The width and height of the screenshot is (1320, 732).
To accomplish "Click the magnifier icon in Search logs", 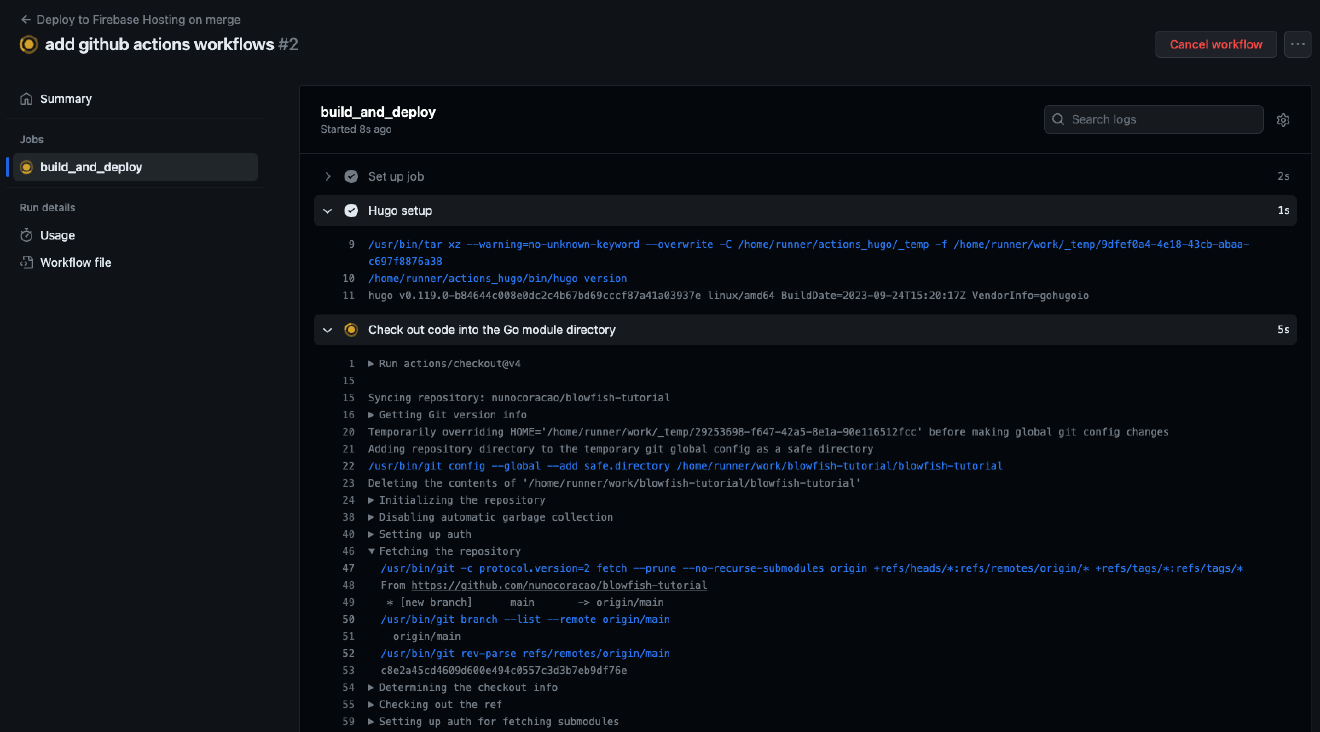I will 1057,119.
